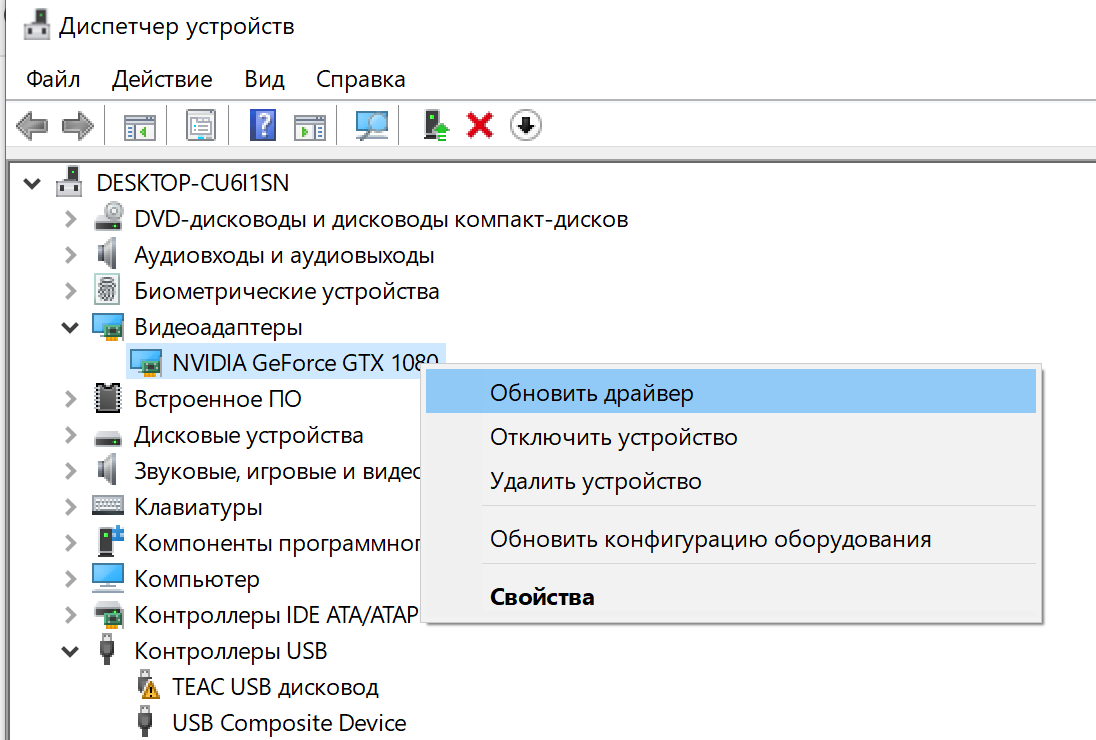This screenshot has width=1096, height=740.
Task: Expand the Звуковые, игровые category
Action: (x=71, y=471)
